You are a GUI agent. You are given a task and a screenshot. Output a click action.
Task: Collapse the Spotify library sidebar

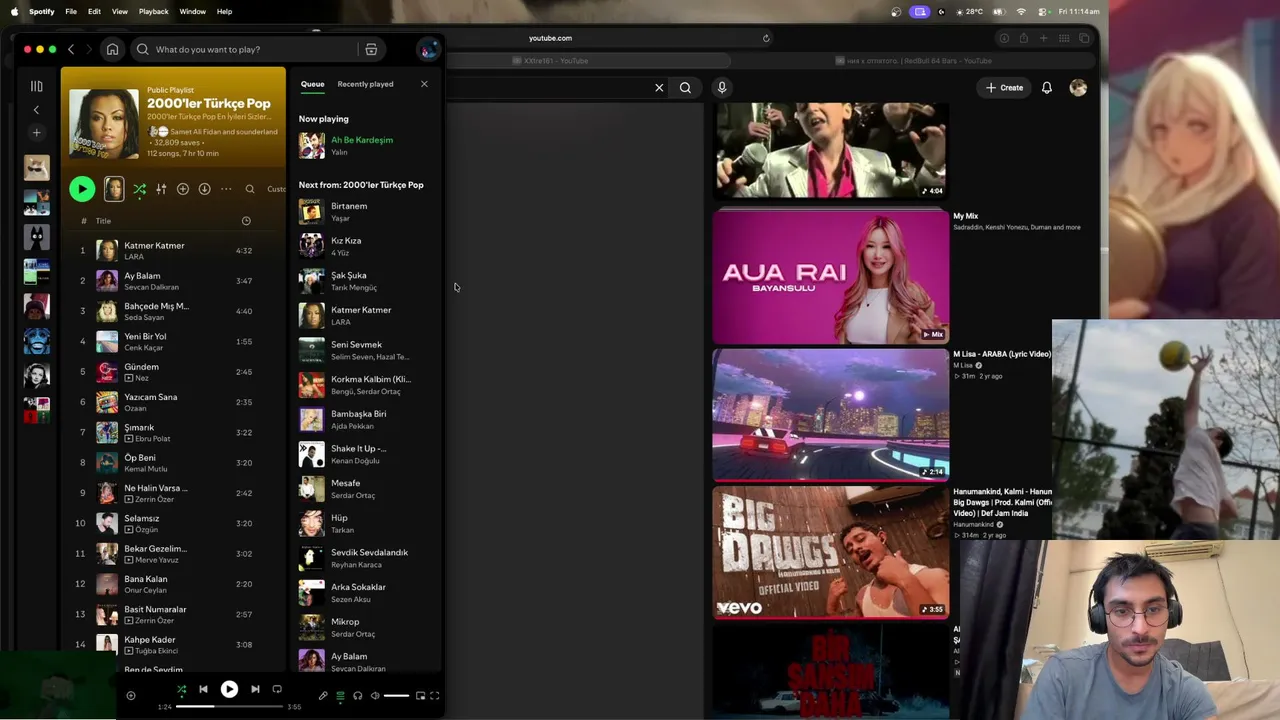tap(36, 110)
